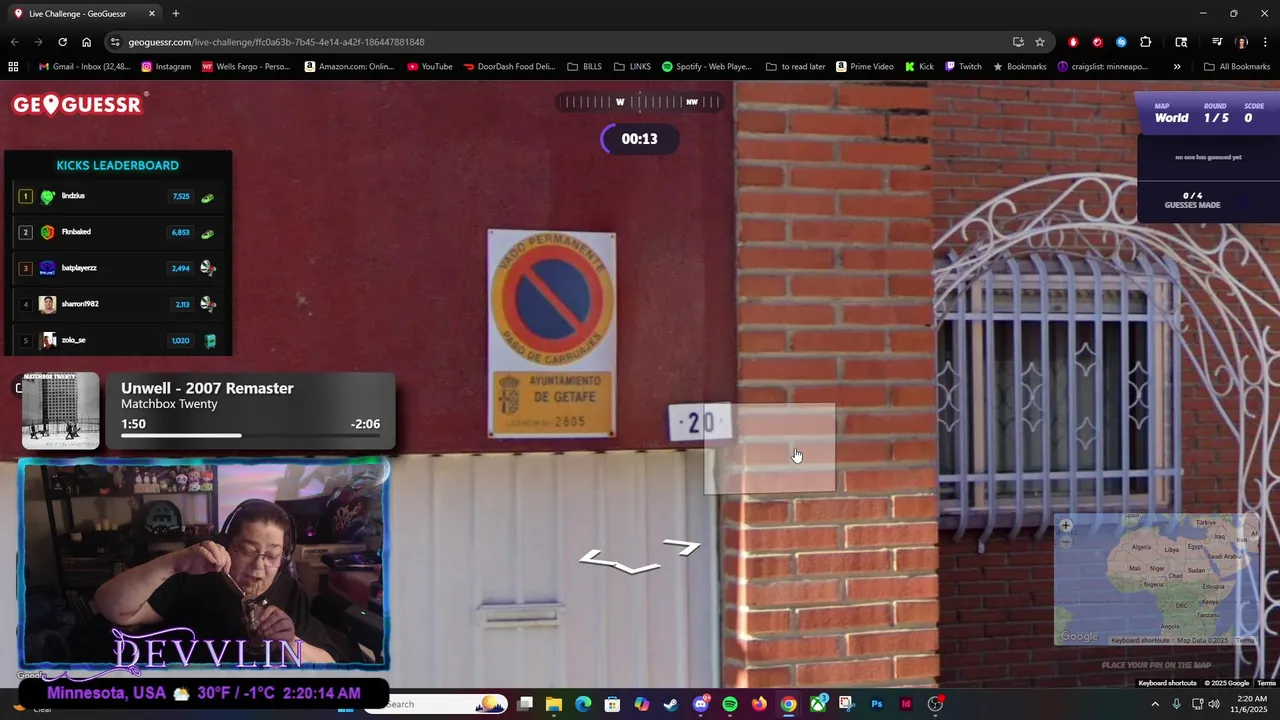Open Chrome three-dot menu

(1265, 42)
